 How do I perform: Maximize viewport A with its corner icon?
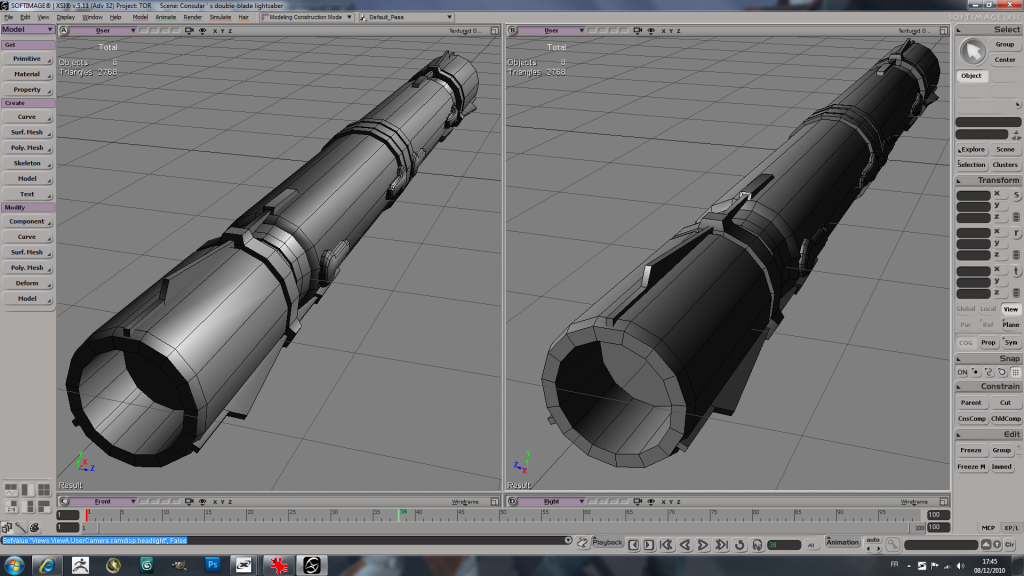coord(494,31)
